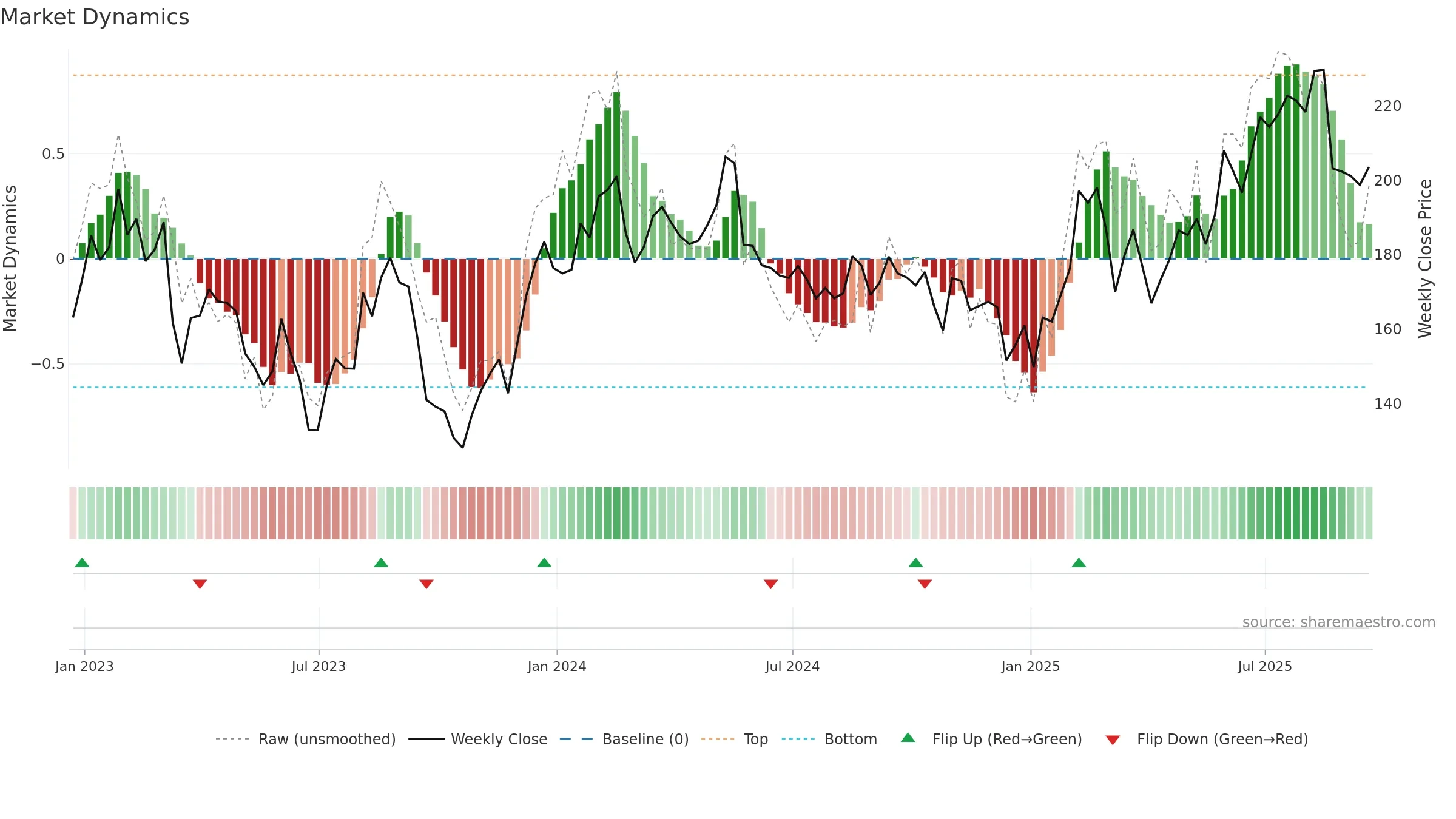Click the 180 price axis label
Screen dimensions: 1456x819
pyautogui.click(x=1388, y=255)
